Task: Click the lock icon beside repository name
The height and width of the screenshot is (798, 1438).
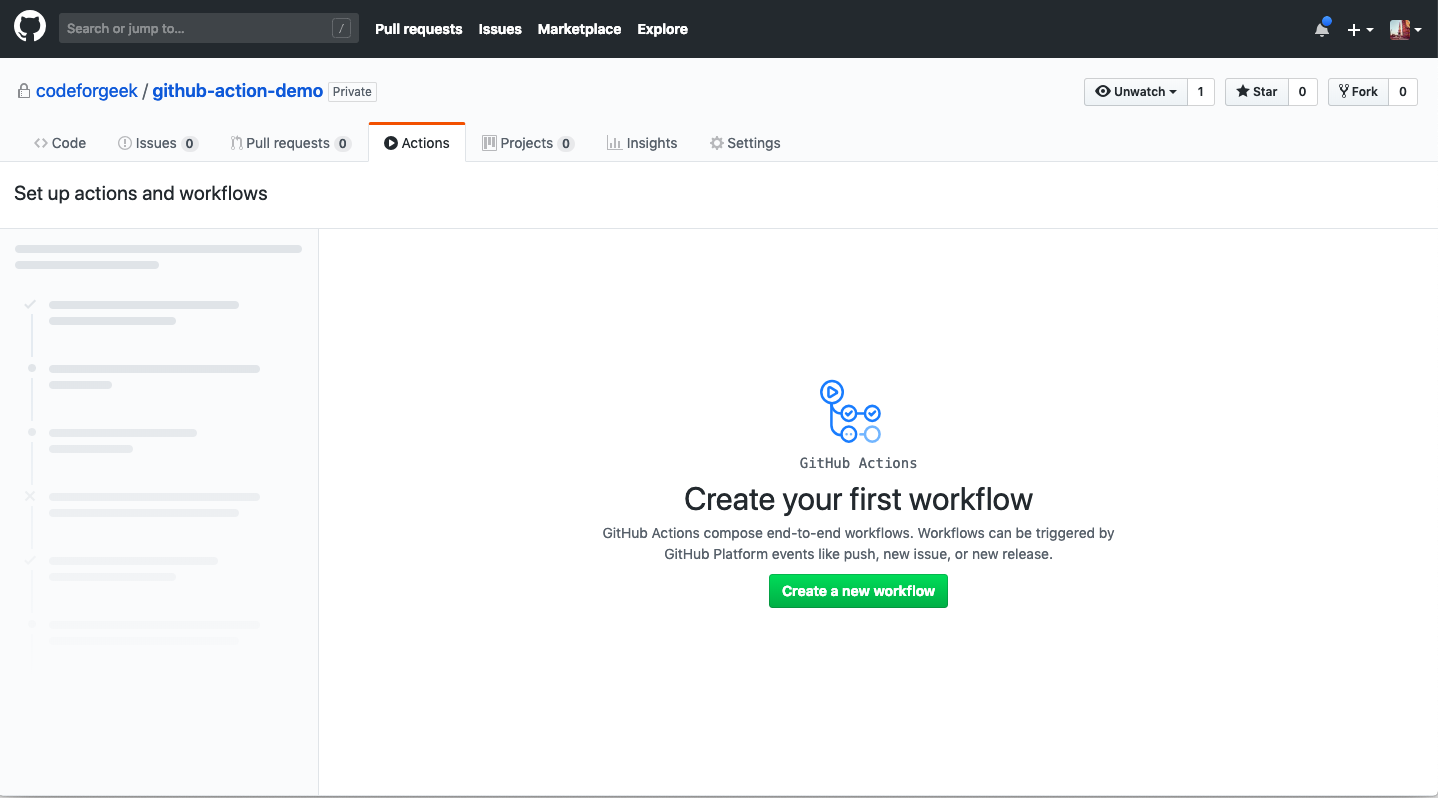Action: [x=23, y=91]
